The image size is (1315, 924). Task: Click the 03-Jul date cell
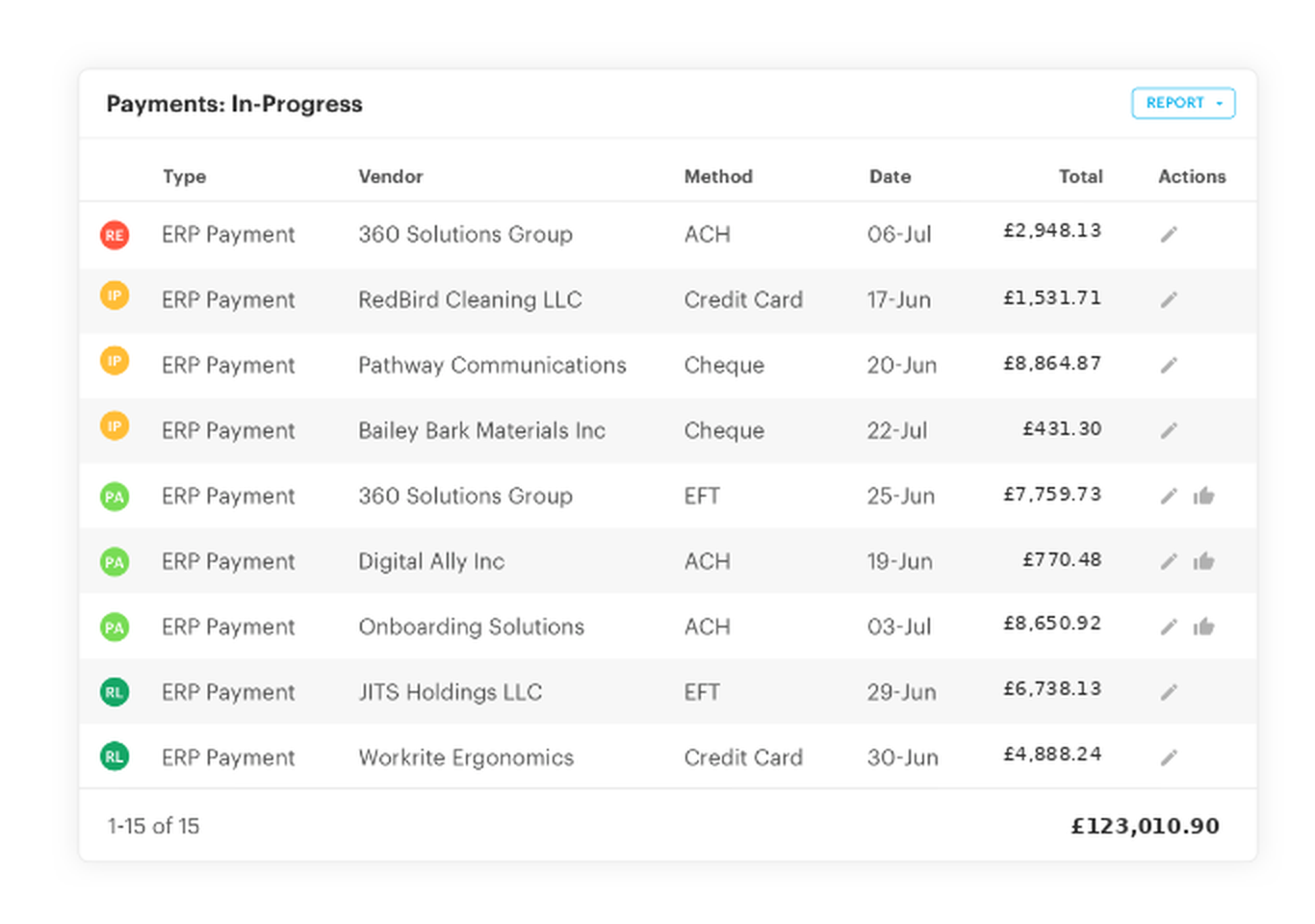[899, 627]
